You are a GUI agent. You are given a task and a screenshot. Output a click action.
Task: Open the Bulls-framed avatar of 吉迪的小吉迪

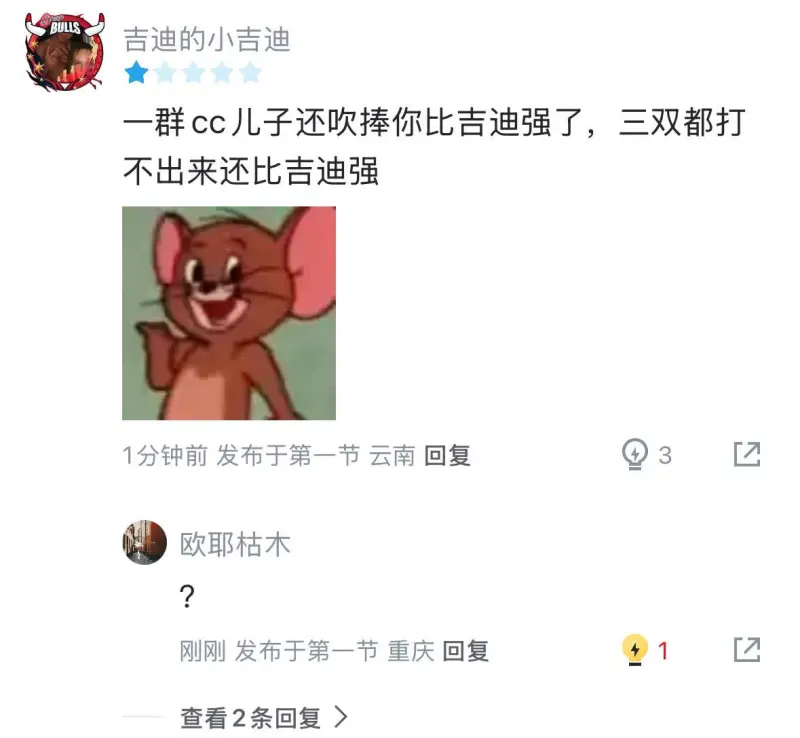[x=65, y=52]
